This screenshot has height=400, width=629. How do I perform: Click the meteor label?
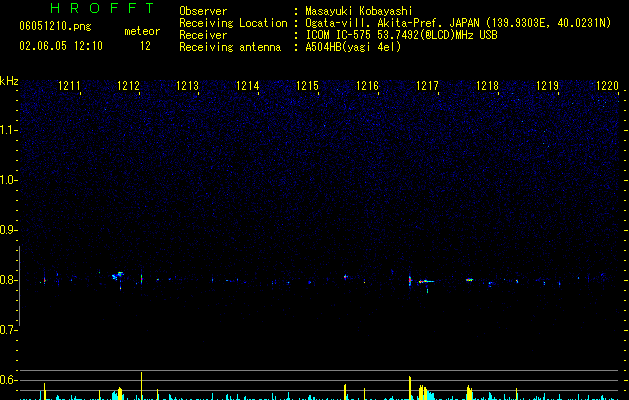pos(142,31)
